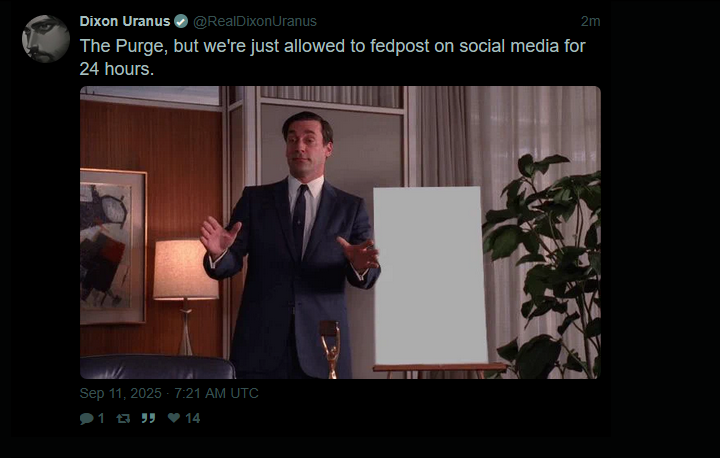720x458 pixels.
Task: Open the Sep 11, 2025 date link
Action: (x=120, y=393)
